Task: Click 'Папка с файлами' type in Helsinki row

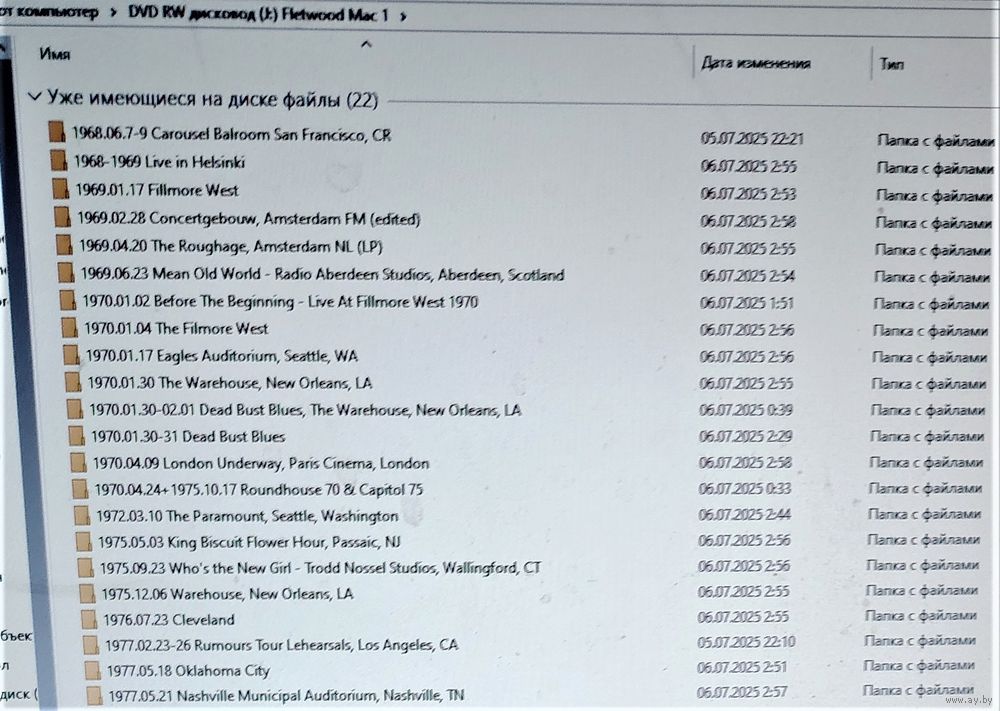Action: [x=936, y=168]
